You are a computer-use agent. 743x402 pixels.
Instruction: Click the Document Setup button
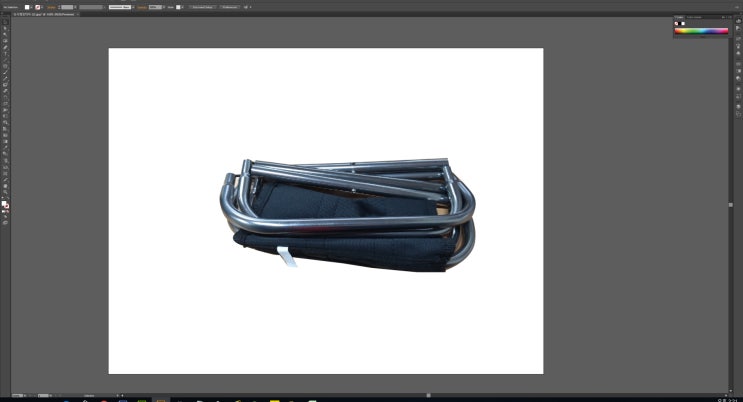(x=203, y=7)
